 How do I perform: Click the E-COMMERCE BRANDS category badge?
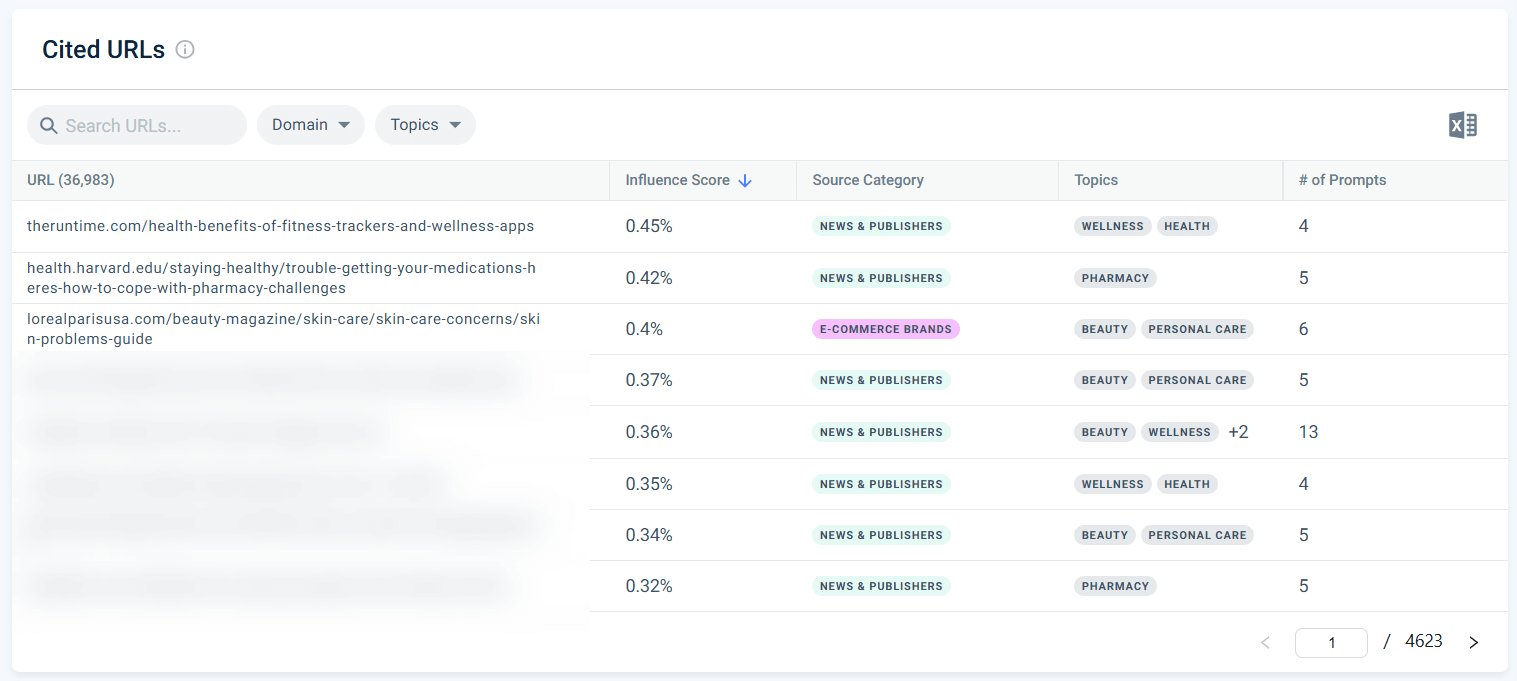tap(885, 328)
